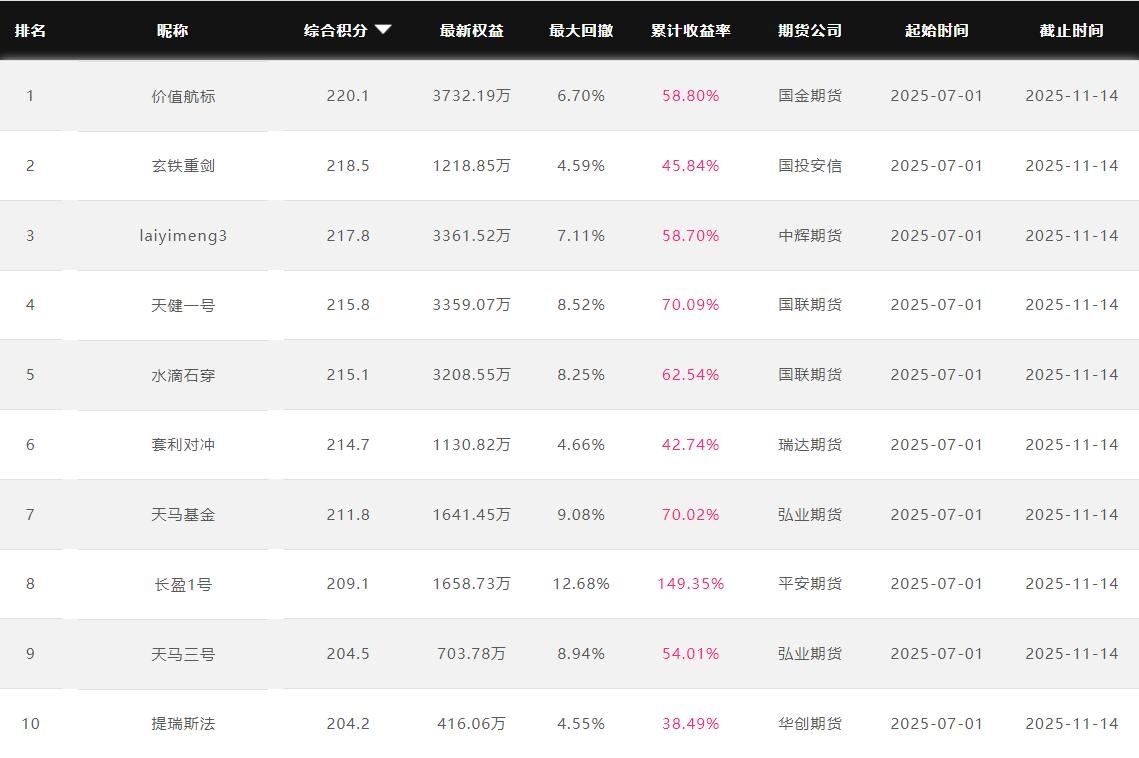Click nickname 天马基金
Screen dimensions: 1139x758
(x=183, y=515)
